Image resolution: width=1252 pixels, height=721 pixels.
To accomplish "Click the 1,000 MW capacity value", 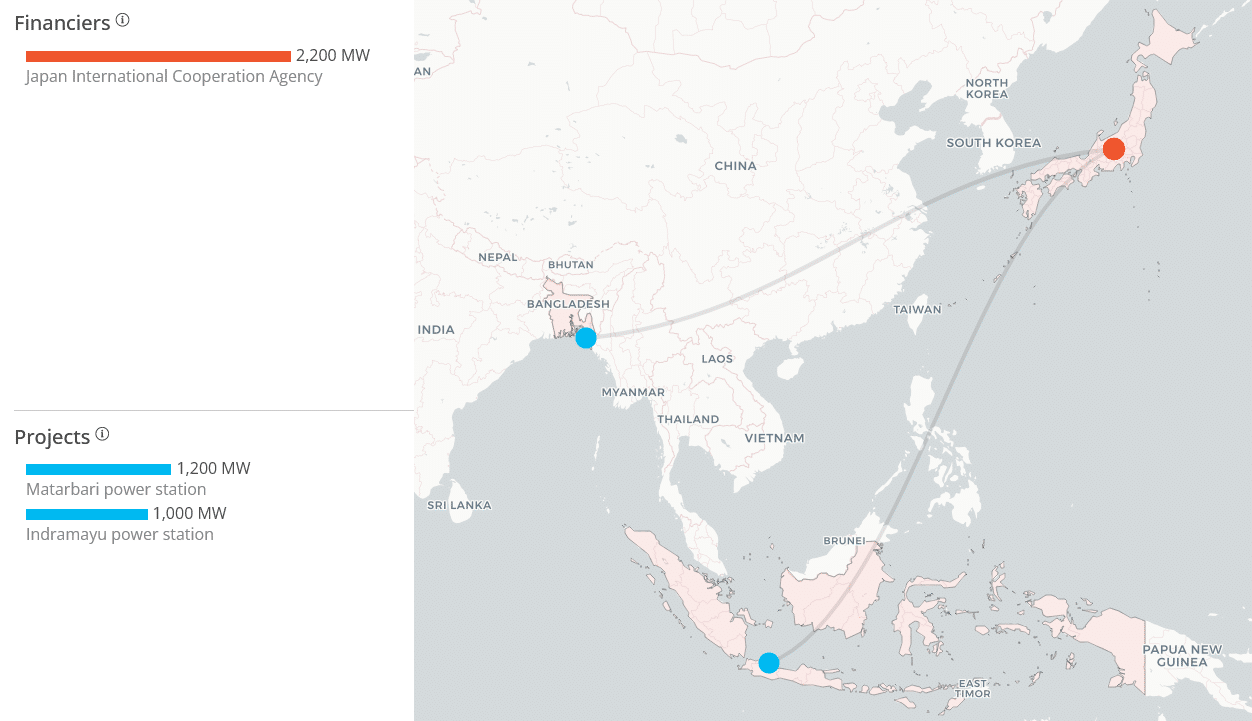I will point(190,514).
